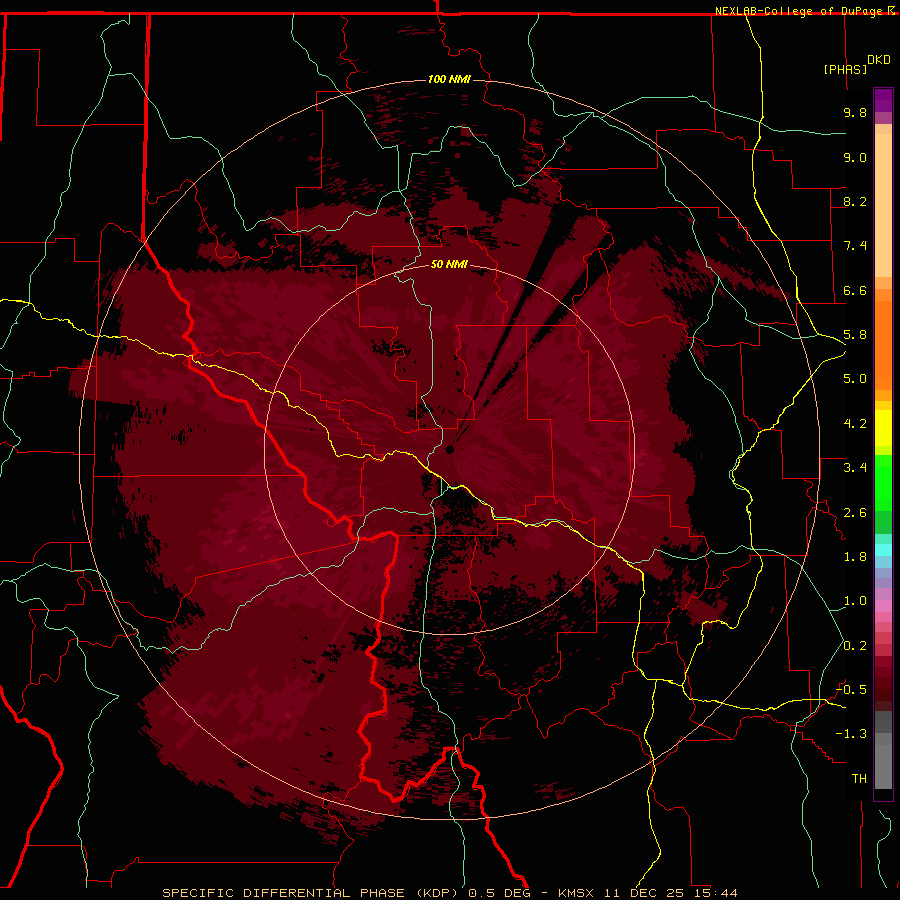Click the 6.6 value on the color scale

click(x=855, y=290)
